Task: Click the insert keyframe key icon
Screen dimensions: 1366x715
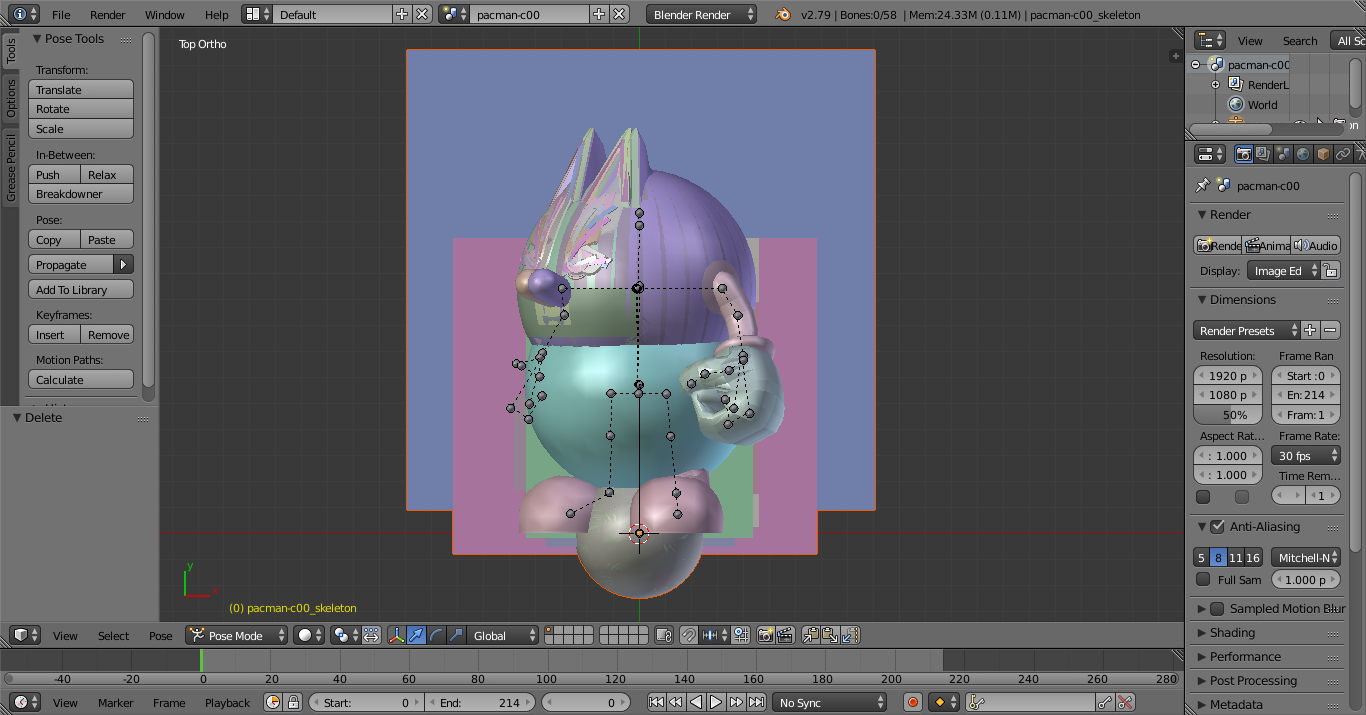Action: pos(1105,702)
